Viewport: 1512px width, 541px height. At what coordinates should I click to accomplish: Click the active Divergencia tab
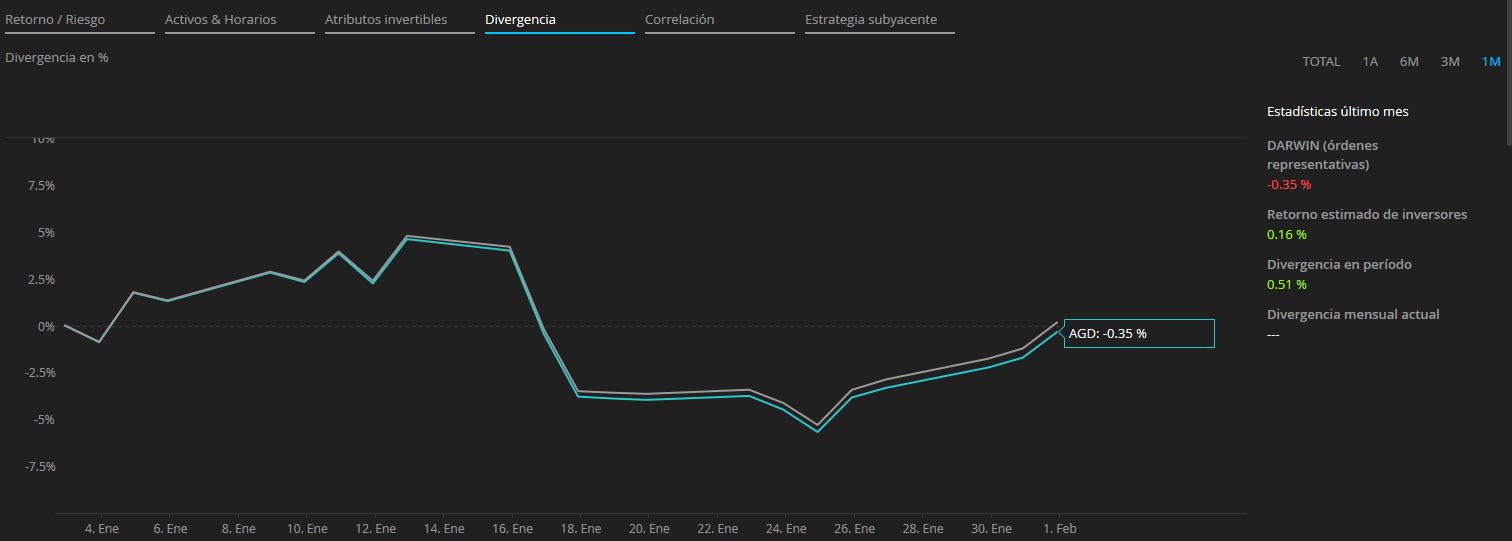(520, 20)
